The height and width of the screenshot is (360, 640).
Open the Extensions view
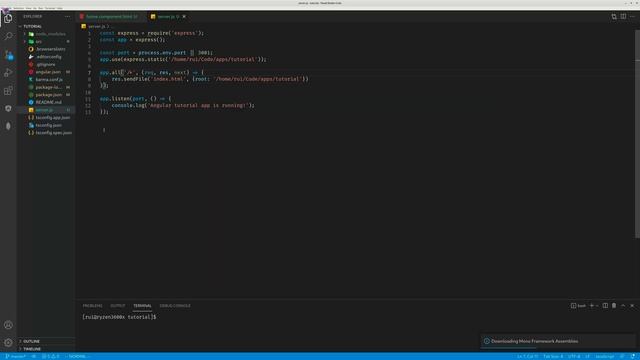coord(8,91)
